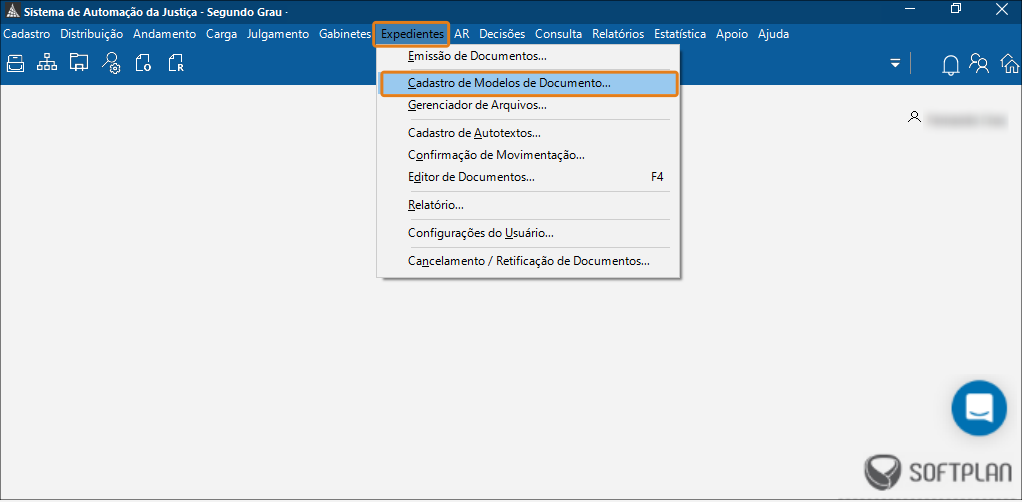Open the Apoio menu

coord(732,34)
